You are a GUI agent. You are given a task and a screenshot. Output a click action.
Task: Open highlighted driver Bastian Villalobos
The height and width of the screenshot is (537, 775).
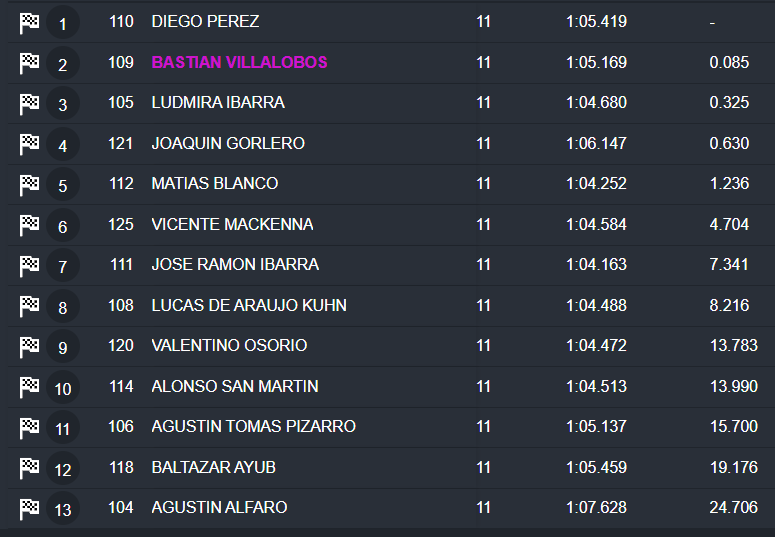pyautogui.click(x=239, y=62)
